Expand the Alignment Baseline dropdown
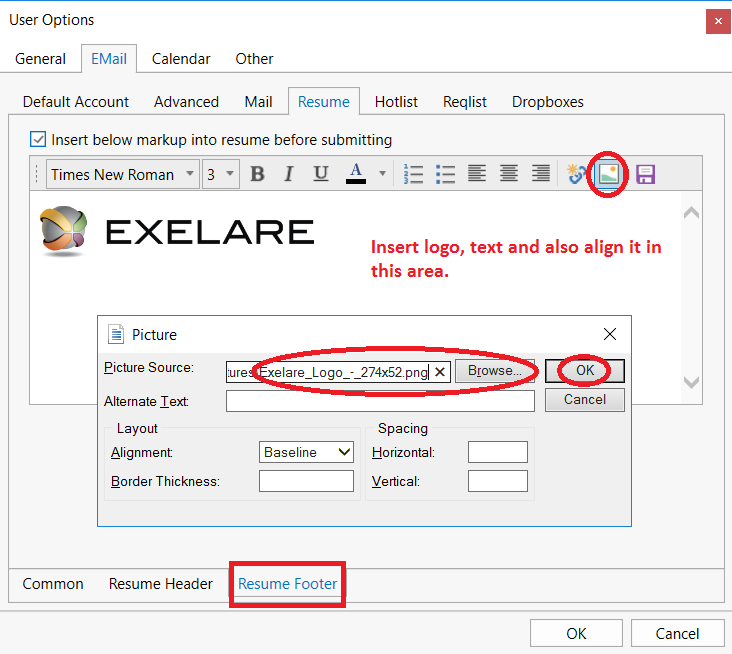This screenshot has height=654, width=732. (x=306, y=452)
